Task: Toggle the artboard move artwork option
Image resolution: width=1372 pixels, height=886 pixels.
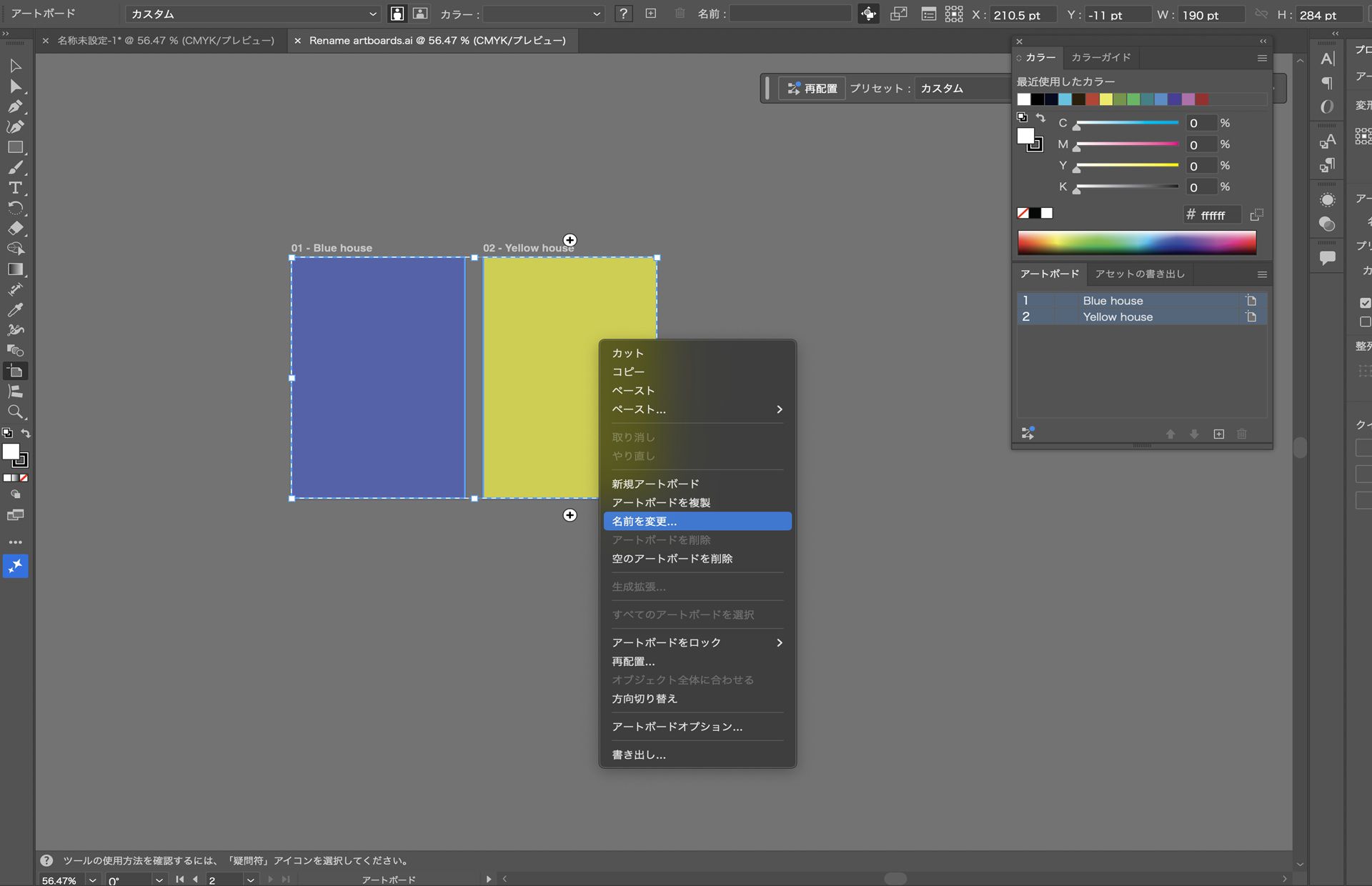Action: point(868,14)
